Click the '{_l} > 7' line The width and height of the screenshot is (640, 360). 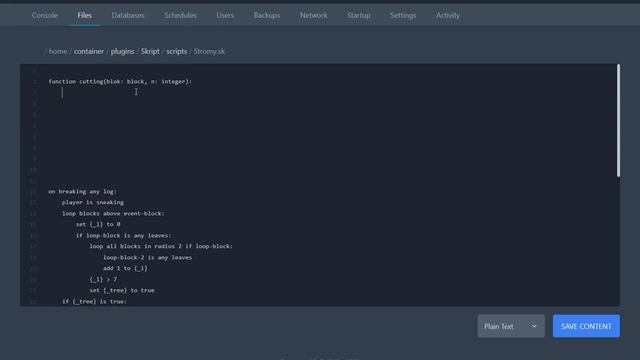(103, 280)
